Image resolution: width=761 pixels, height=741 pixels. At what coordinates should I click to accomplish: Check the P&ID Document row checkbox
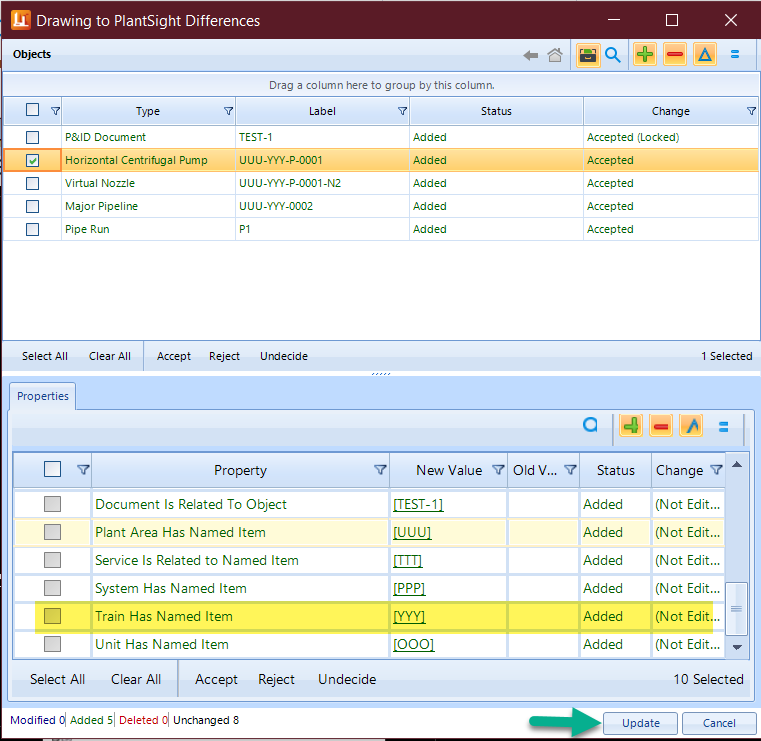click(x=33, y=137)
